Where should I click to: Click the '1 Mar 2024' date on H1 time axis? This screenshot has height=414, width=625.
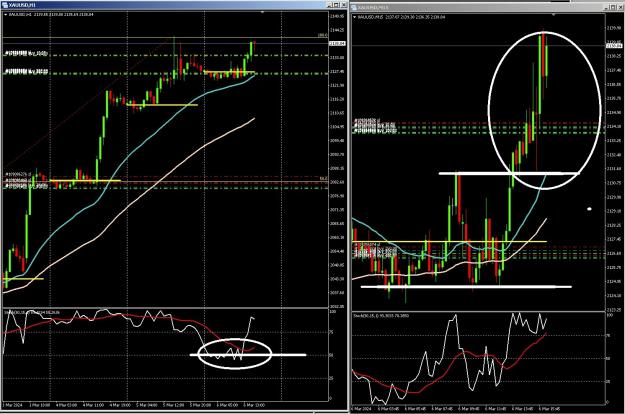11,405
